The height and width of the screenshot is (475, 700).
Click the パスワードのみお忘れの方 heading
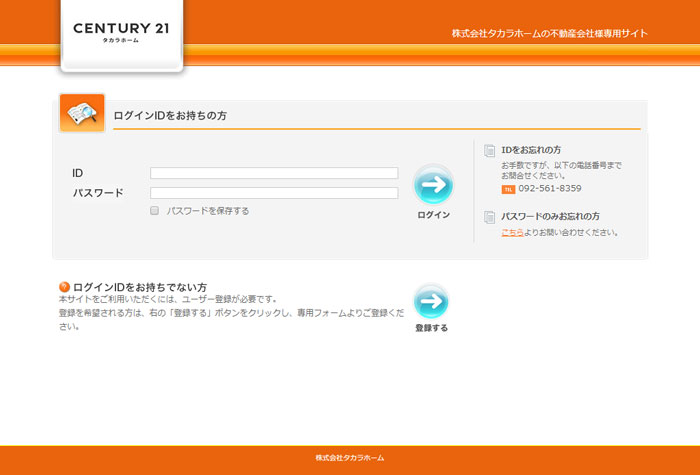point(550,217)
